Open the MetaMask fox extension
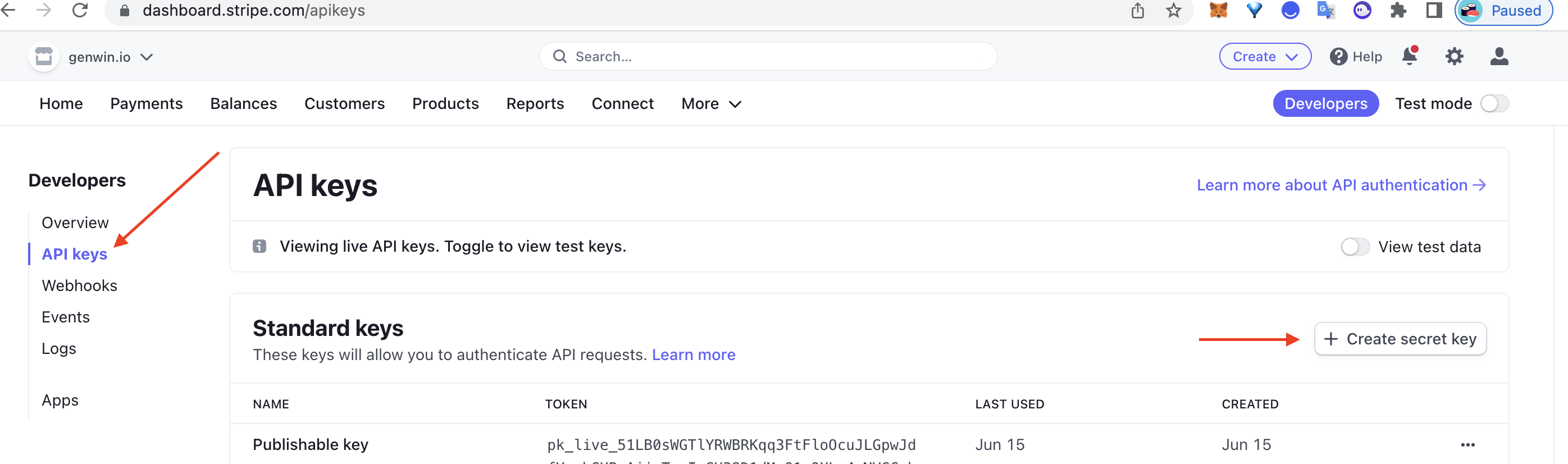This screenshot has height=464, width=1568. click(1218, 10)
